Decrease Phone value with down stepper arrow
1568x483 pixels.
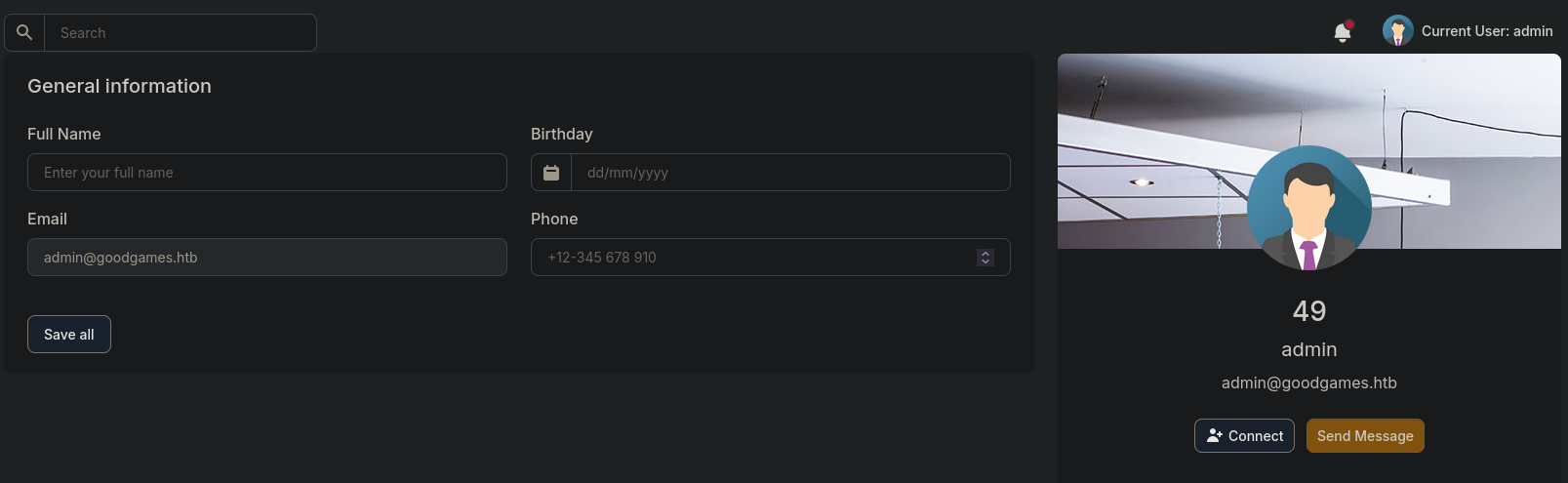(x=985, y=262)
